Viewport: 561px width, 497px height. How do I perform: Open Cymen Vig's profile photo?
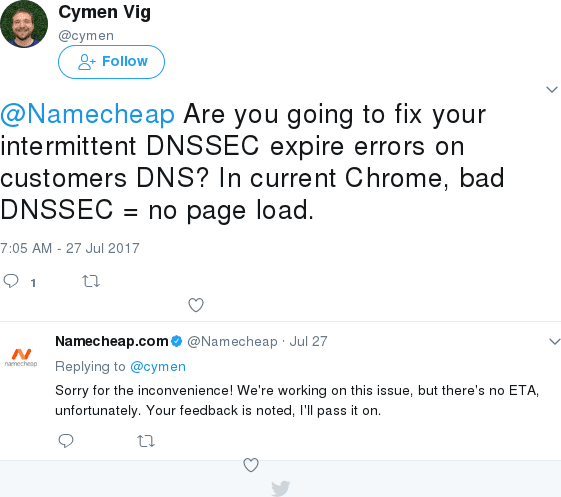point(24,24)
